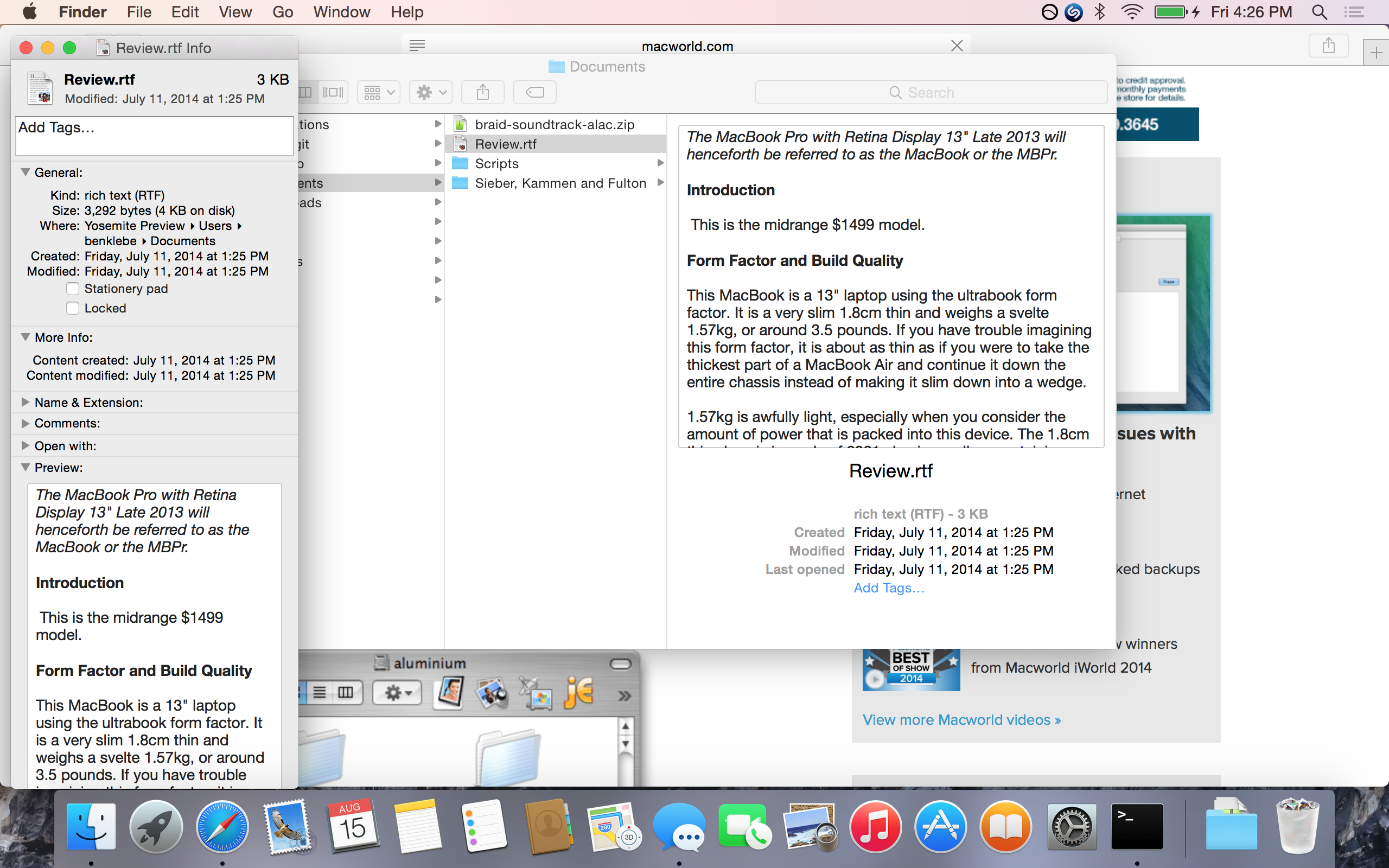Open Notification Center in menu bar
This screenshot has height=868, width=1389.
[x=1354, y=12]
